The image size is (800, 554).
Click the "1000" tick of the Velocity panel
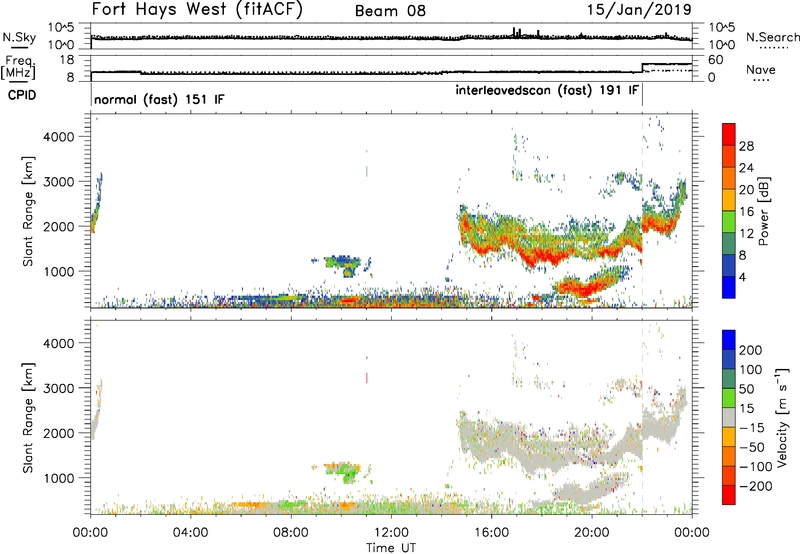(59, 478)
